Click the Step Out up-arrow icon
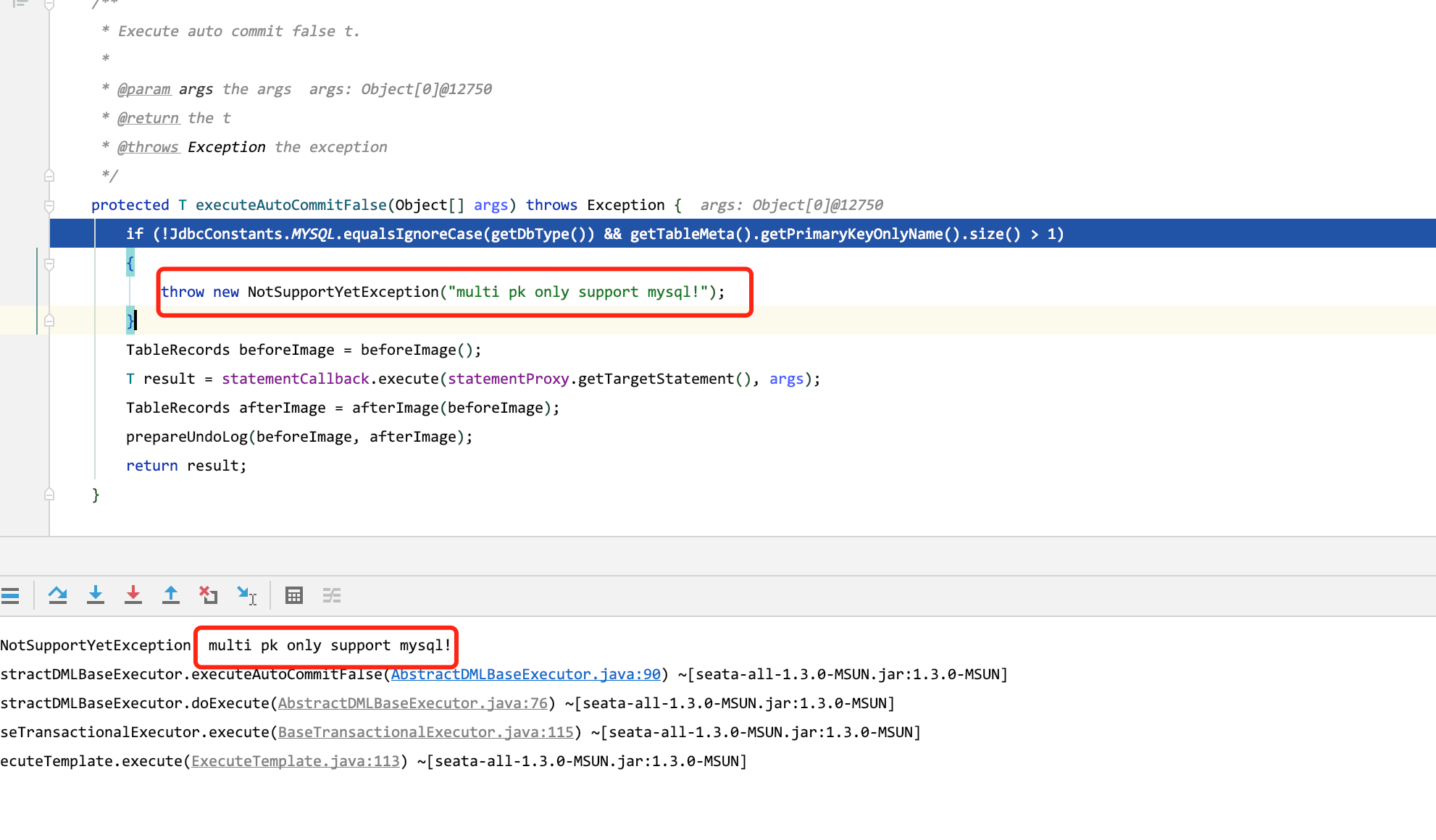This screenshot has height=840, width=1436. click(x=171, y=595)
